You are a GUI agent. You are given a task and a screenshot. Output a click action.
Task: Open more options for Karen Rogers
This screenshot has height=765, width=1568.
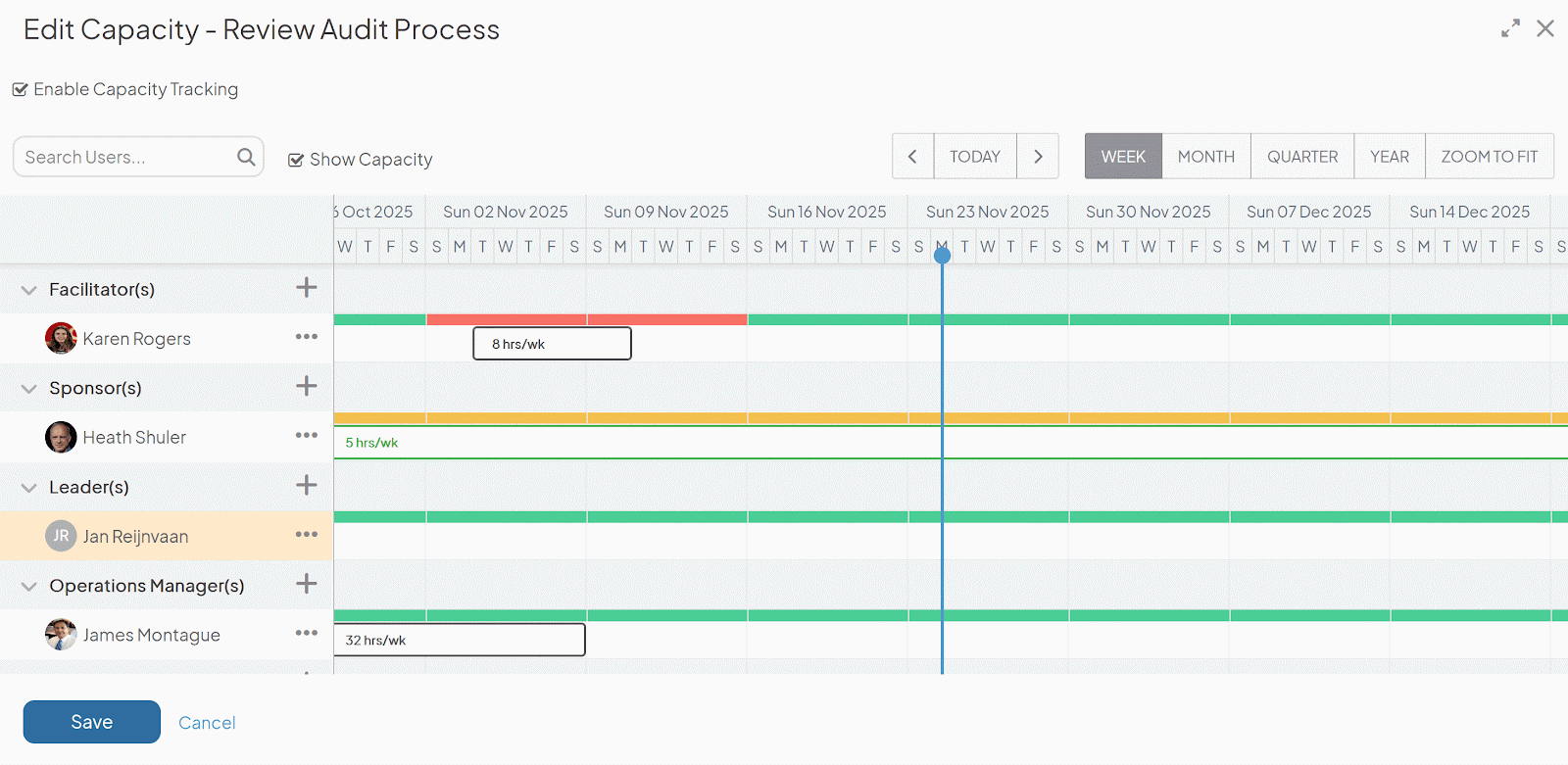[307, 337]
